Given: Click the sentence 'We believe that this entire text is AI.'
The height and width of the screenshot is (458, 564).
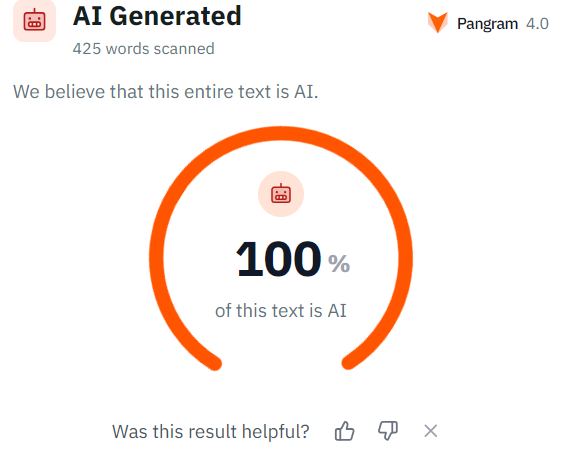Looking at the screenshot, I should [166, 91].
